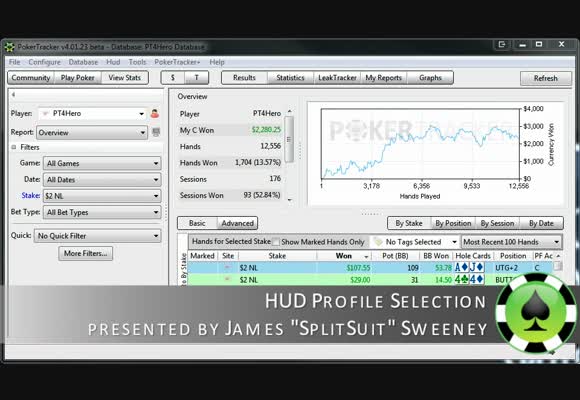Click the site icon in the $29.00 row

(x=227, y=279)
